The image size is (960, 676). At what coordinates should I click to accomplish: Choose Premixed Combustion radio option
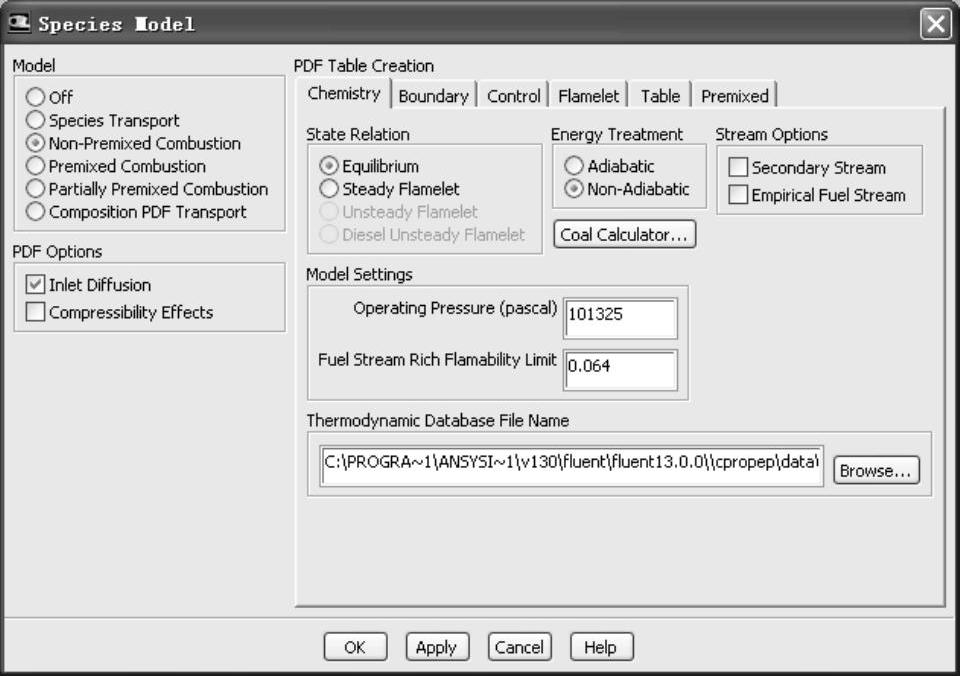pyautogui.click(x=36, y=166)
